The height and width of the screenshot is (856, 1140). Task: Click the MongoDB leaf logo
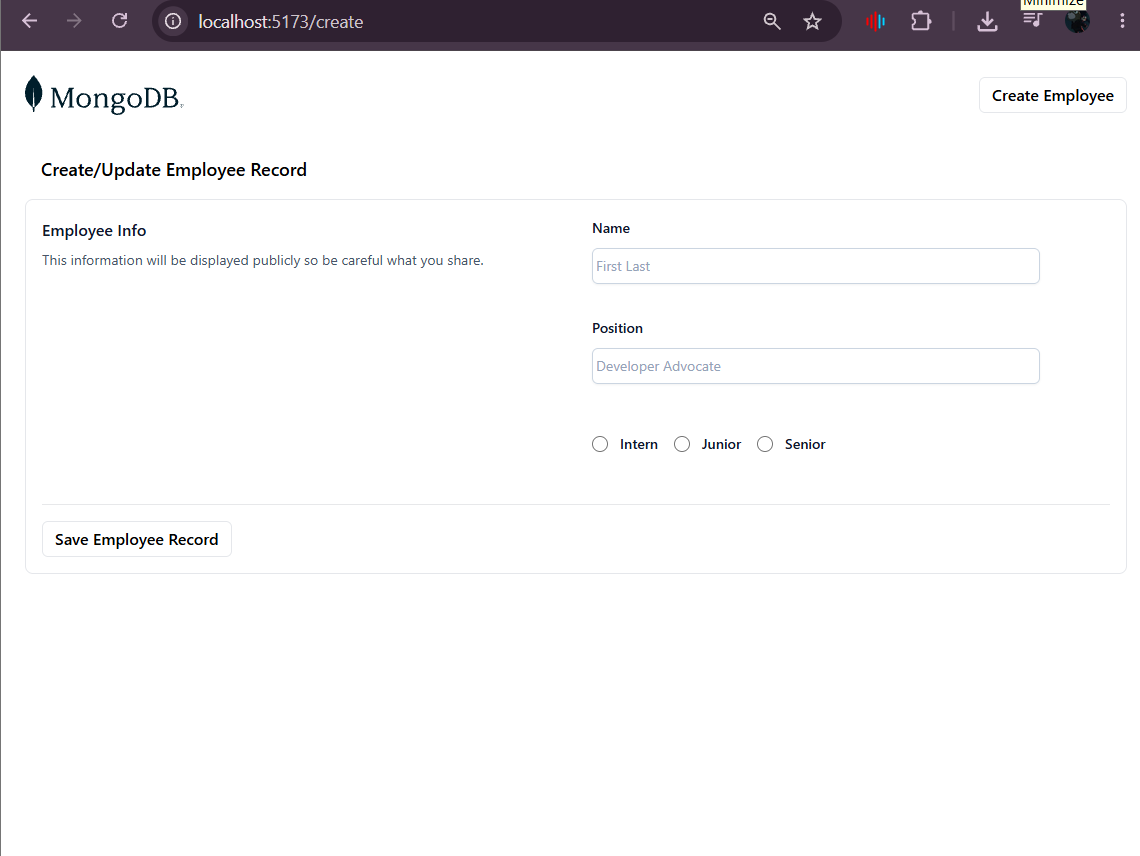pos(33,94)
